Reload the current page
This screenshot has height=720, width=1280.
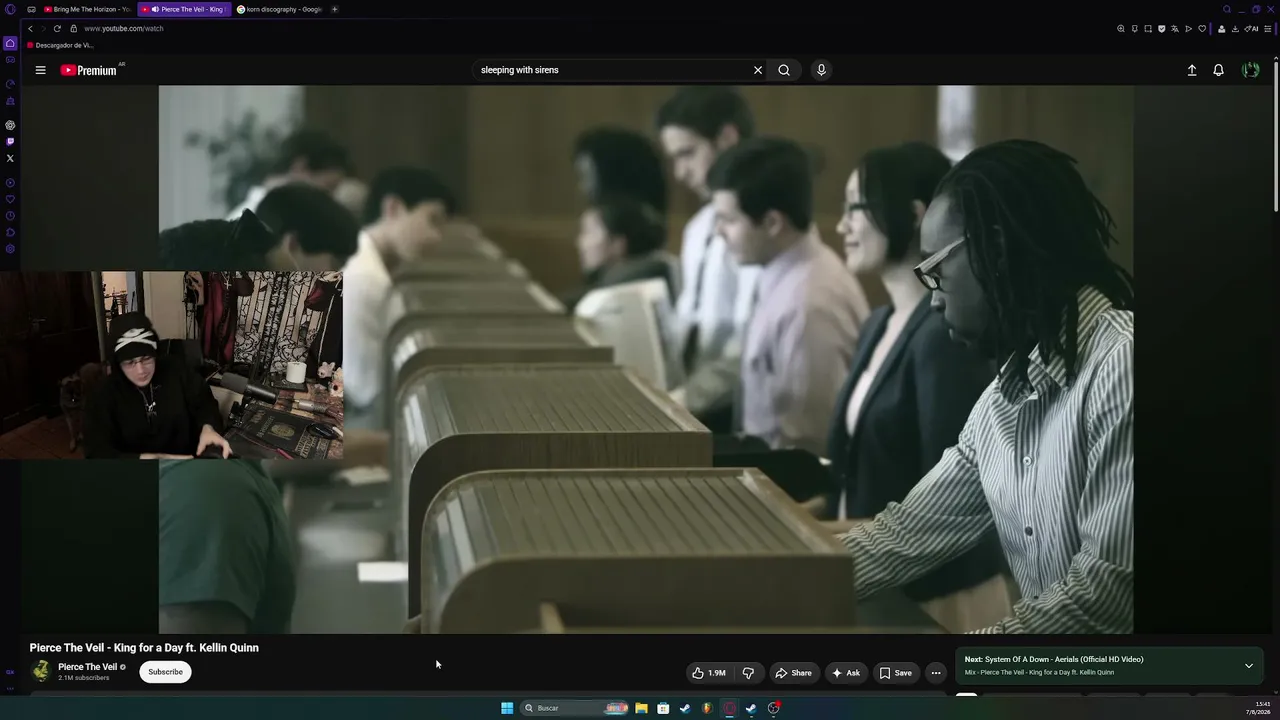tap(57, 28)
